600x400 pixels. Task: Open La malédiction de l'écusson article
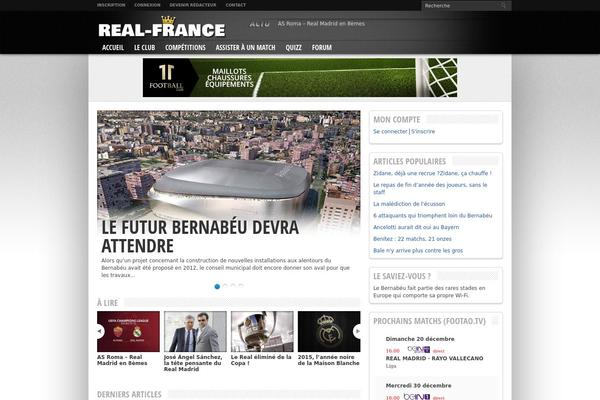pos(409,204)
